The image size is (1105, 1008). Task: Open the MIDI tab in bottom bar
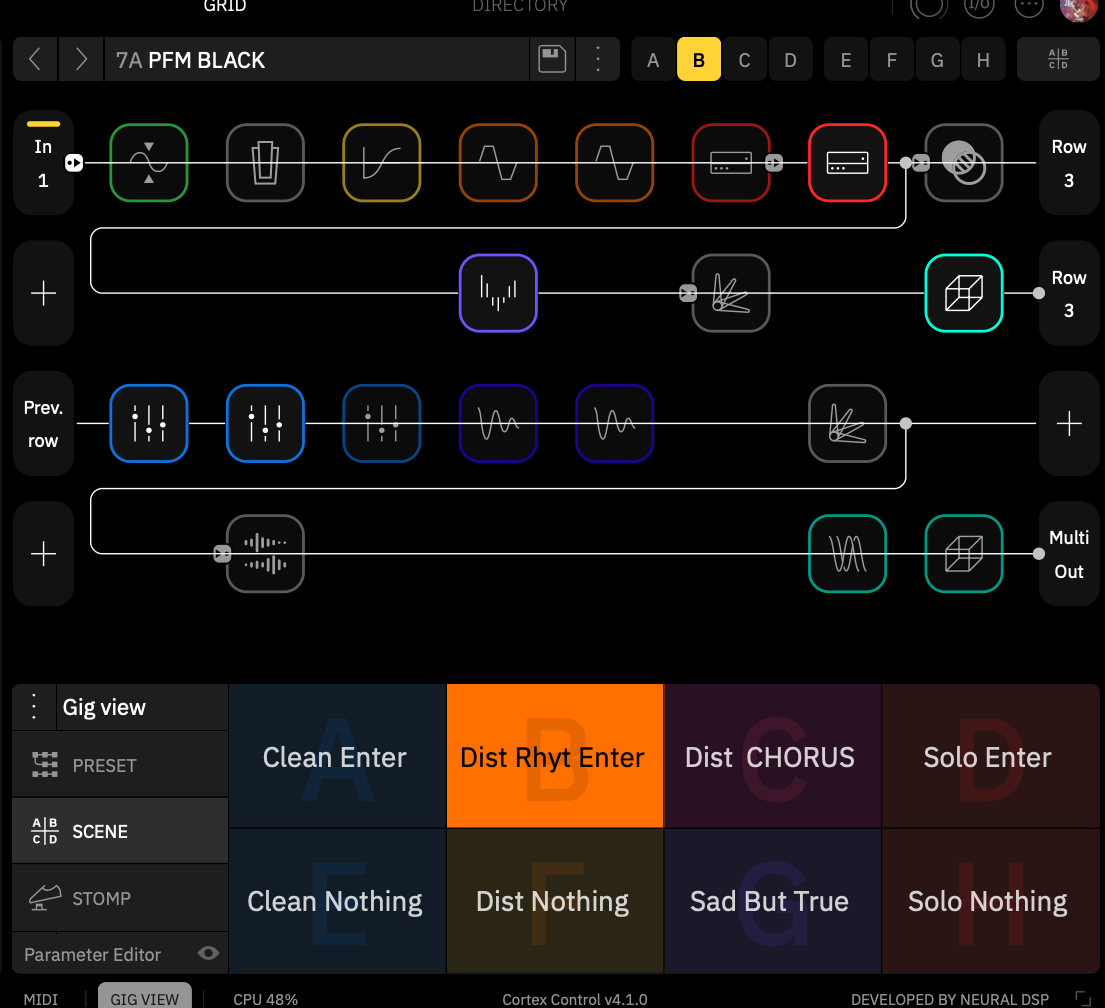pos(41,999)
